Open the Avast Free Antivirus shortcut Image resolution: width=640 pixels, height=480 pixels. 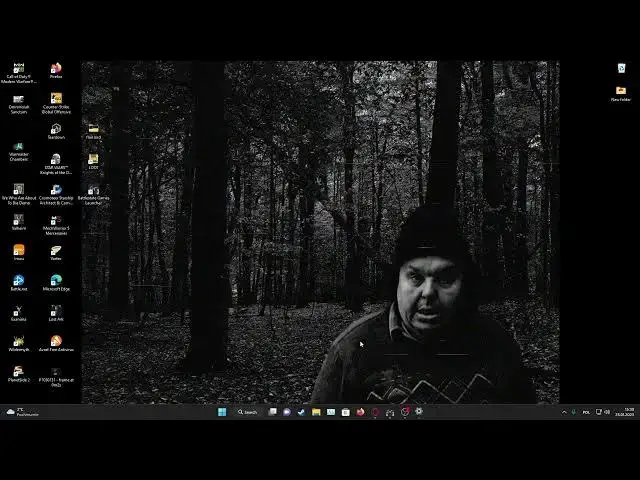[56, 343]
